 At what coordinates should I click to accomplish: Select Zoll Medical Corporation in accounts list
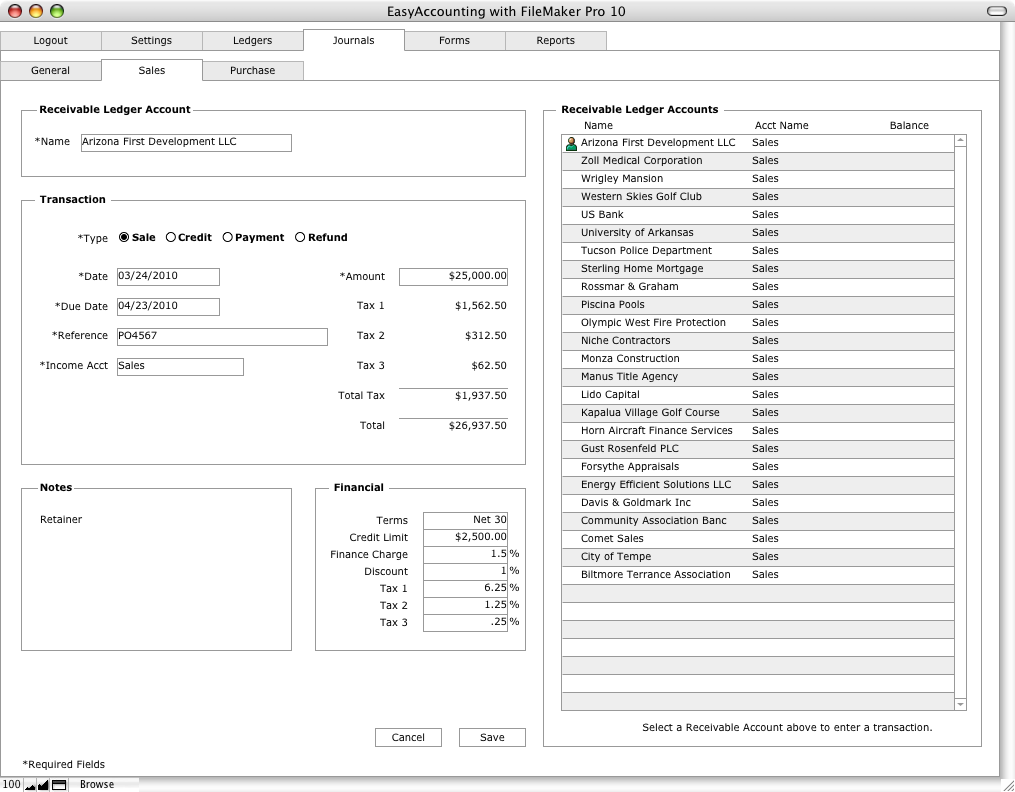[x=758, y=161]
